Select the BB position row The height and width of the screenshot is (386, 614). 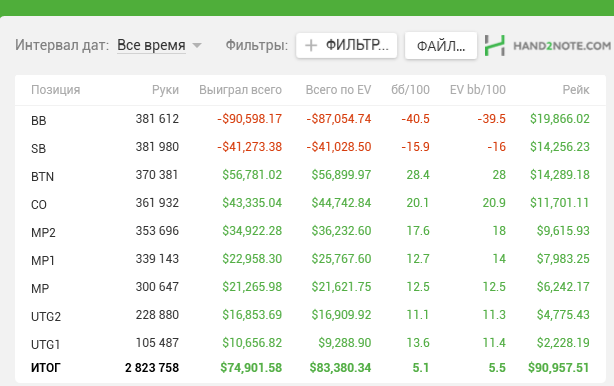[310, 119]
